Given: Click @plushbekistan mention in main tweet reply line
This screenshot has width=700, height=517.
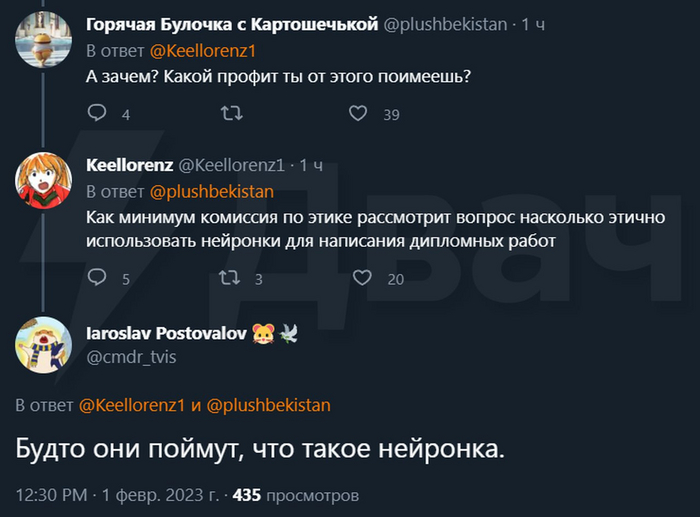Looking at the screenshot, I should pos(268,405).
